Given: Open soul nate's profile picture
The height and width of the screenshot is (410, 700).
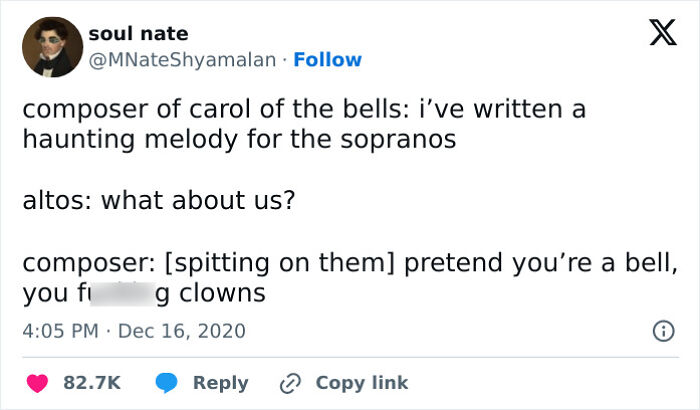Looking at the screenshot, I should coord(50,47).
